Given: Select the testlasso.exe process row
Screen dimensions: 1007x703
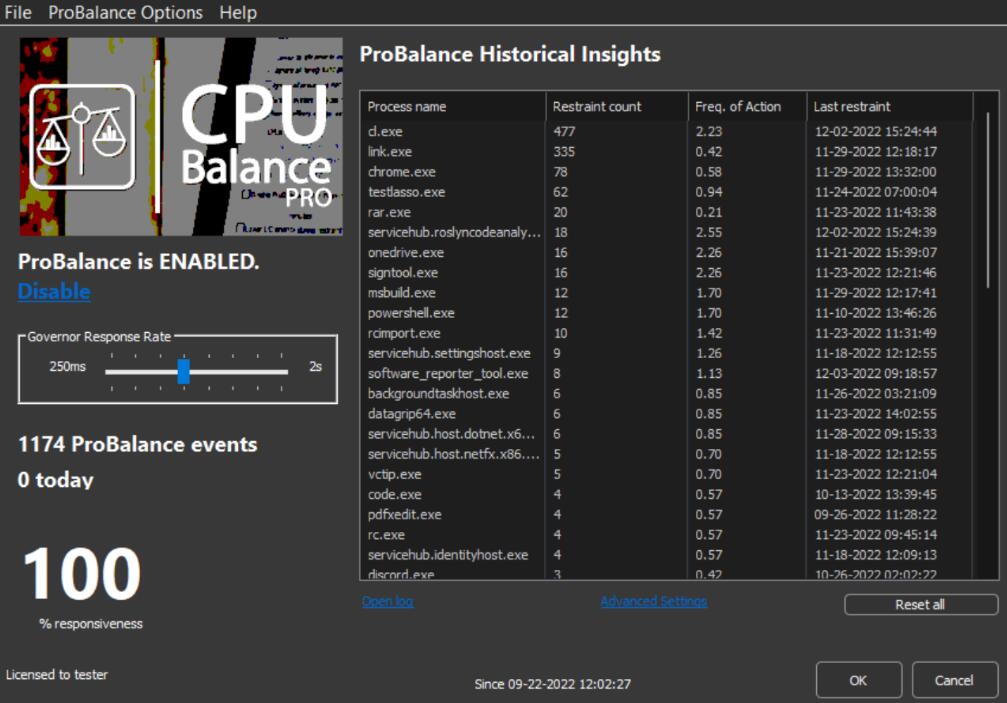Looking at the screenshot, I should click(x=667, y=192).
